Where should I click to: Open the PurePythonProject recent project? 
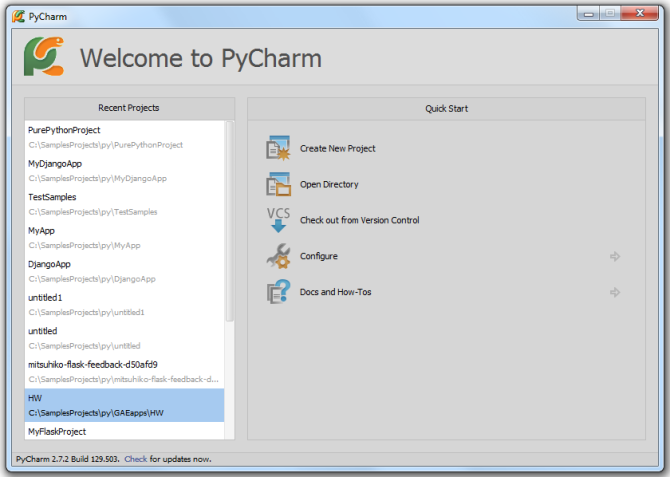pos(124,138)
